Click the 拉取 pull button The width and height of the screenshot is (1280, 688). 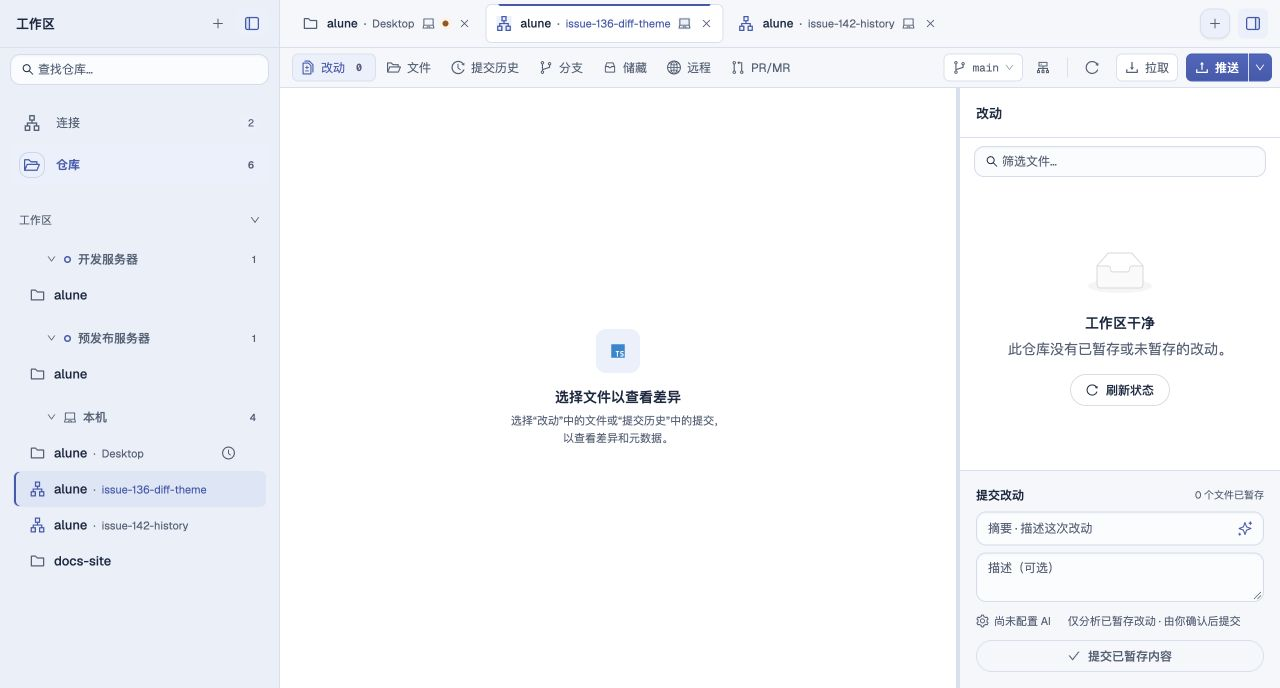(1147, 67)
